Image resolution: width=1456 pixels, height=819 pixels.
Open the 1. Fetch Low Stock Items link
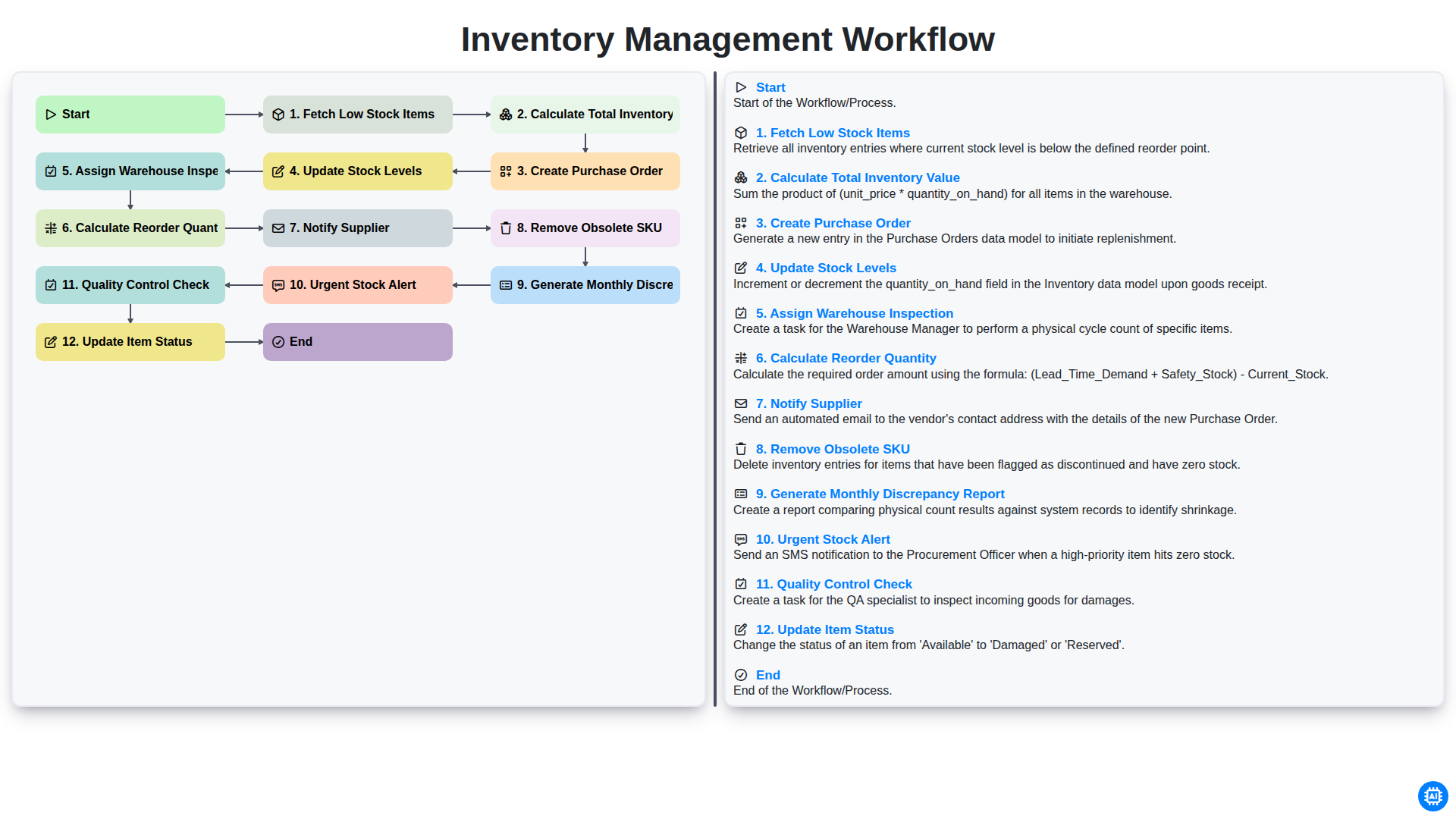833,133
